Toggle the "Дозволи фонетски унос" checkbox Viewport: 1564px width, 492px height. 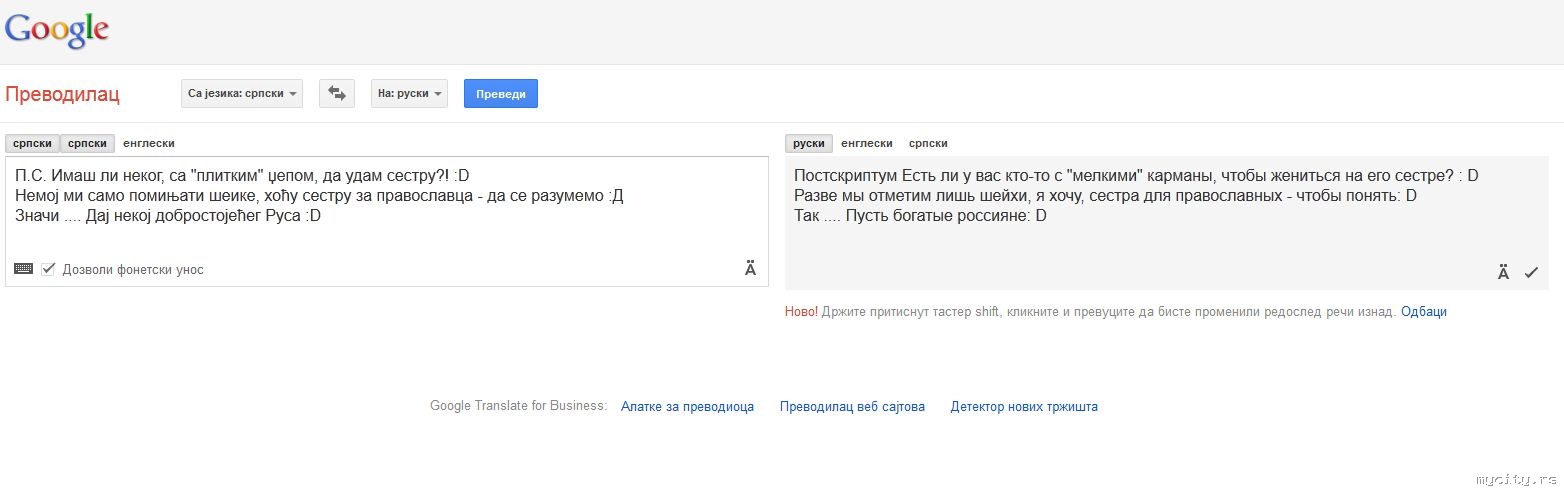click(x=48, y=269)
